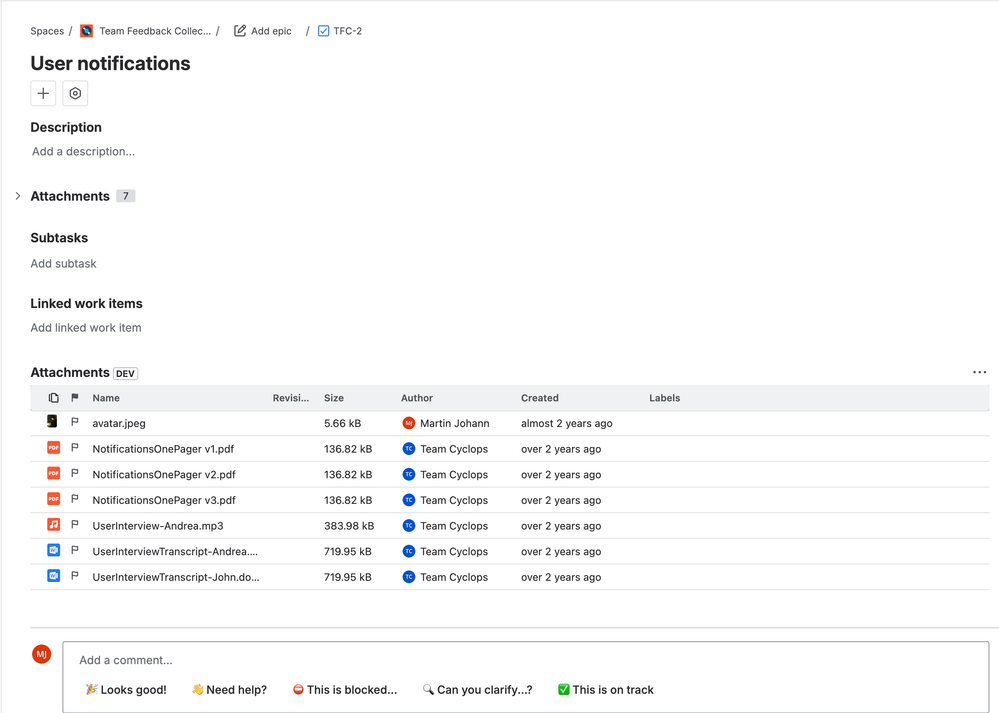
Task: Click the avatar.jpeg thumbnail icon
Action: (x=52, y=421)
